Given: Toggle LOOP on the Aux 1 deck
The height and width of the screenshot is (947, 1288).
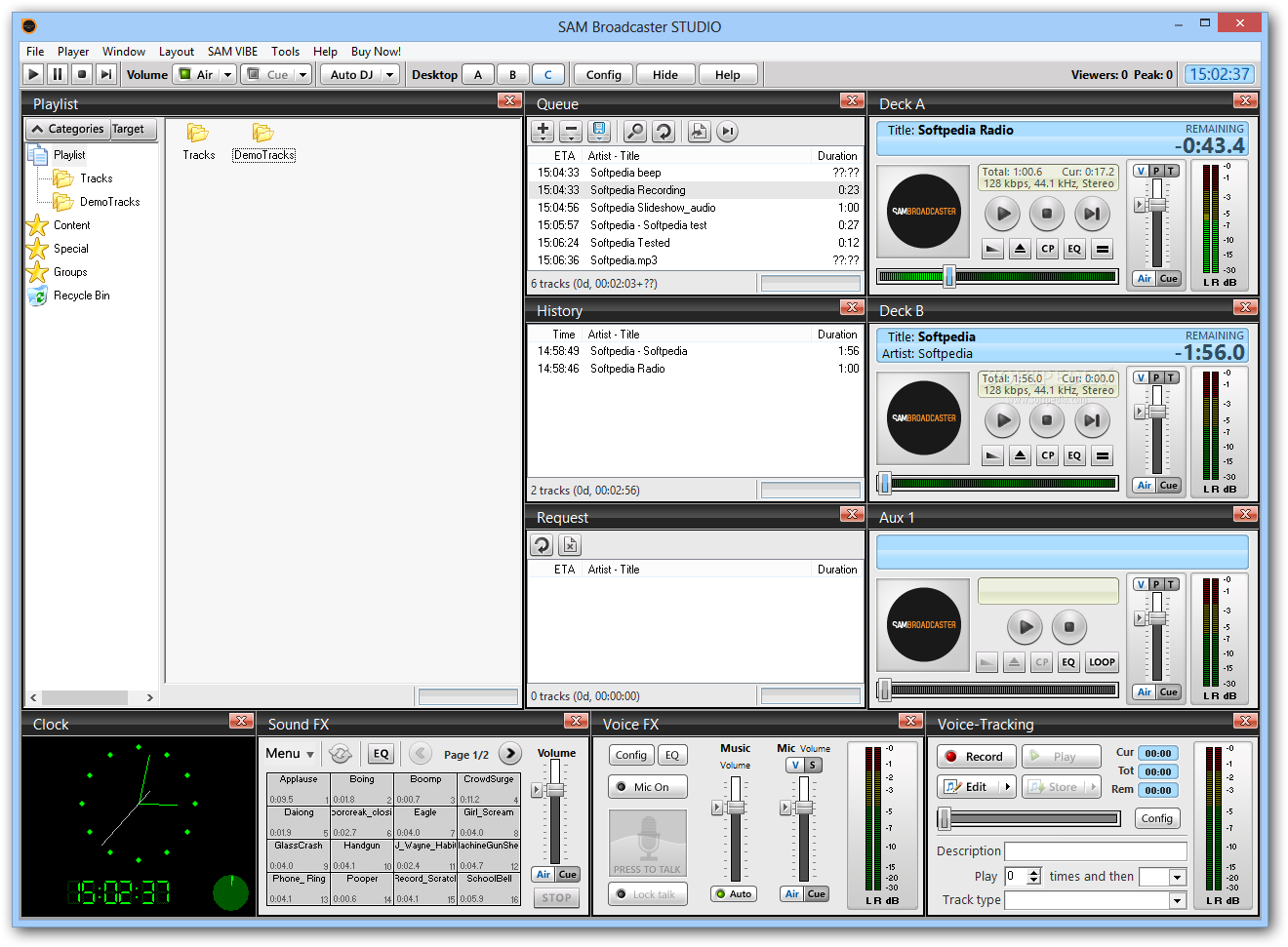Looking at the screenshot, I should tap(1102, 662).
